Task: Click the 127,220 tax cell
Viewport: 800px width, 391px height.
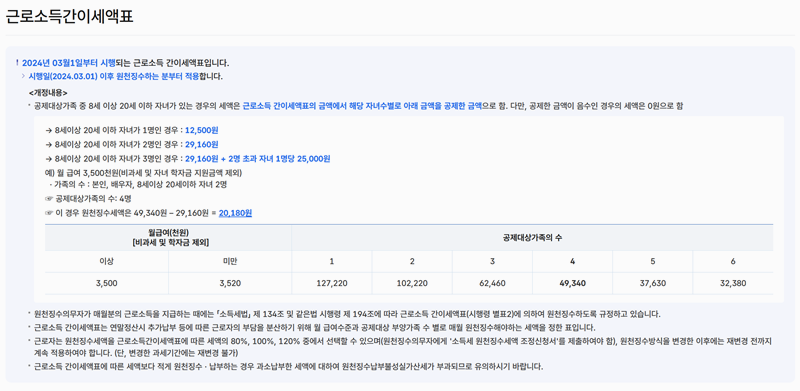Action: pyautogui.click(x=332, y=283)
